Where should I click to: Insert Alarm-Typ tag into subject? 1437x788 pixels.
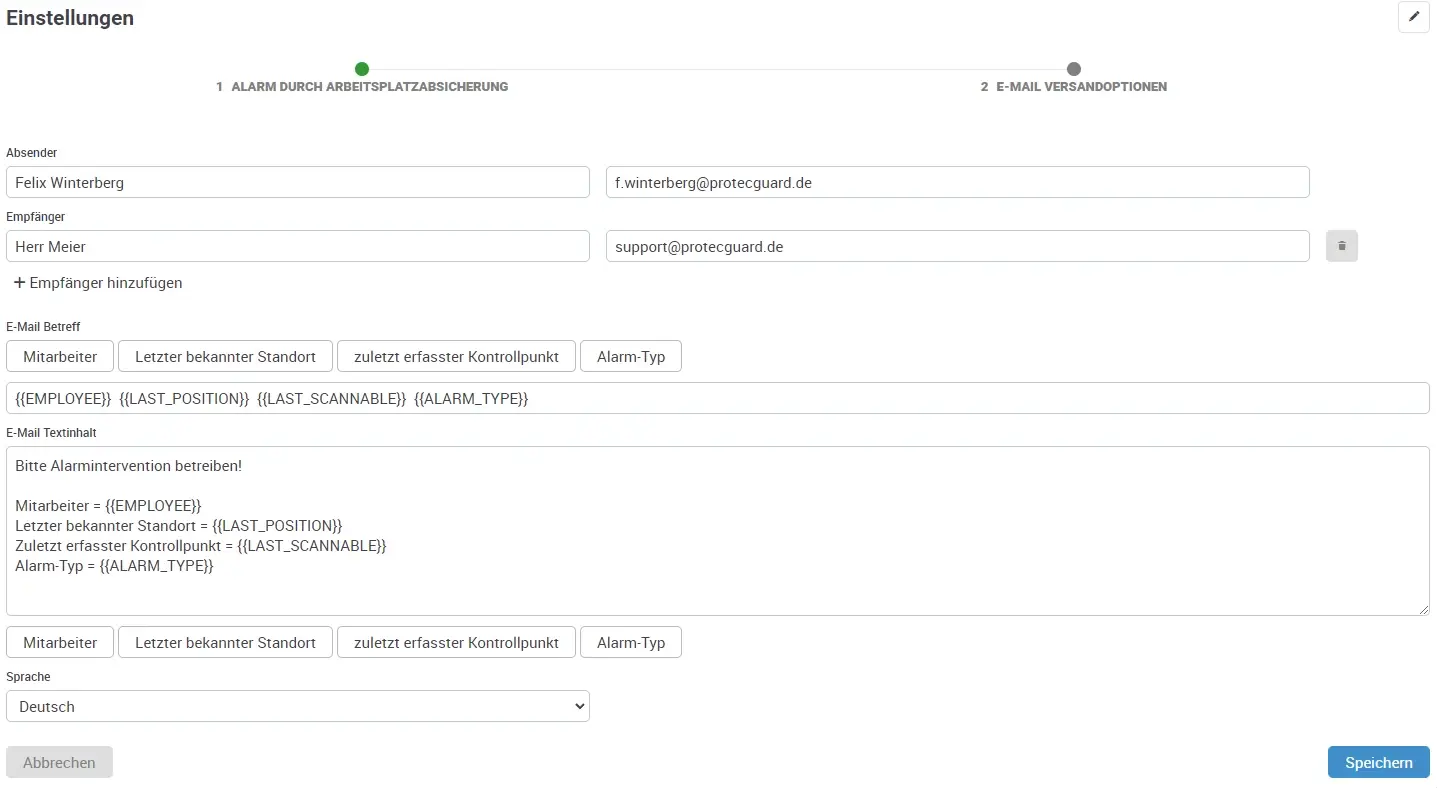pos(630,356)
